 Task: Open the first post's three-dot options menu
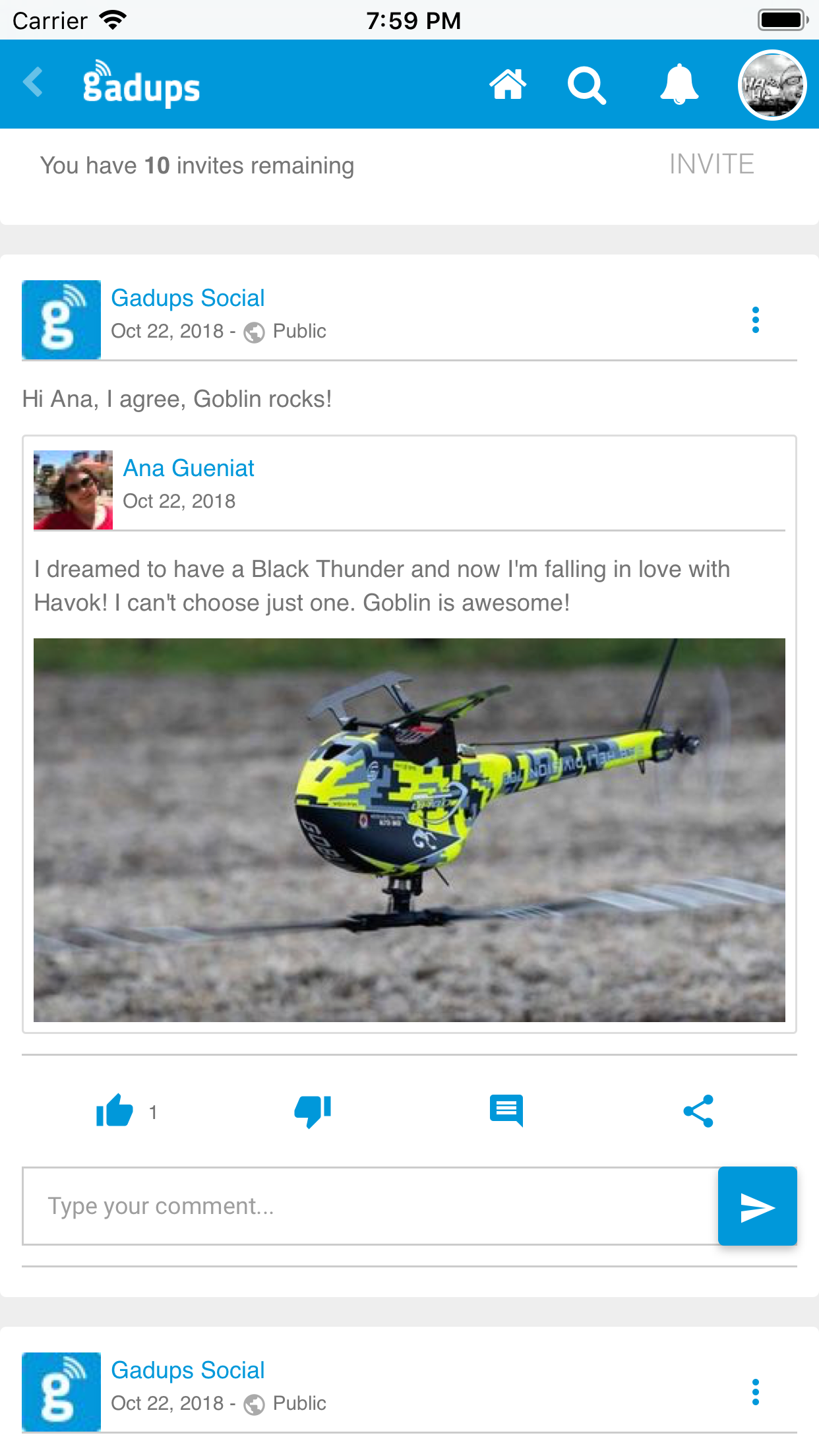click(756, 320)
